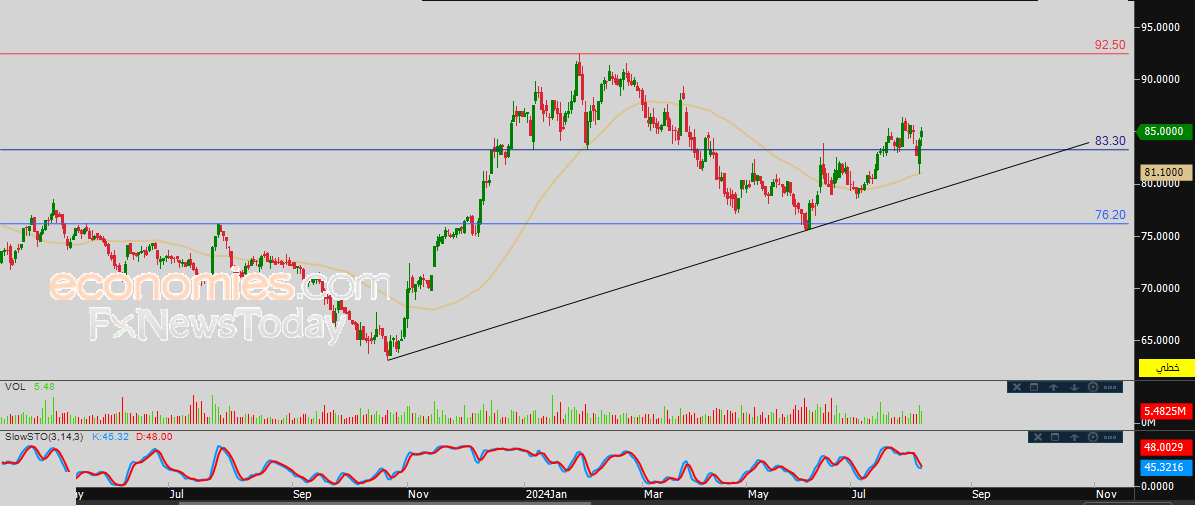
Task: Click the green 85.0000 price tag
Action: pos(1163,131)
